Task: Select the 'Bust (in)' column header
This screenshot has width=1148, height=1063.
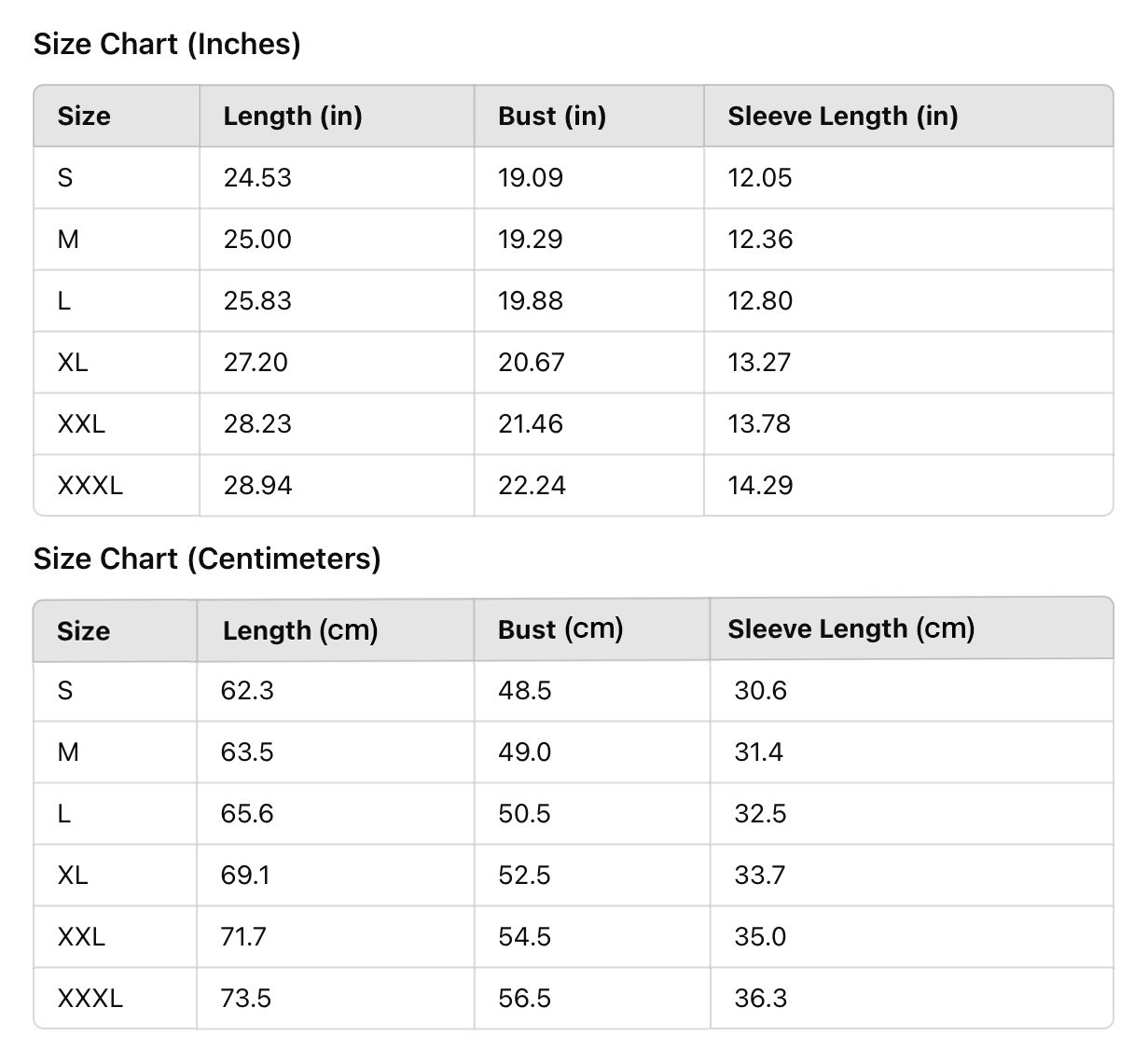Action: 552,116
